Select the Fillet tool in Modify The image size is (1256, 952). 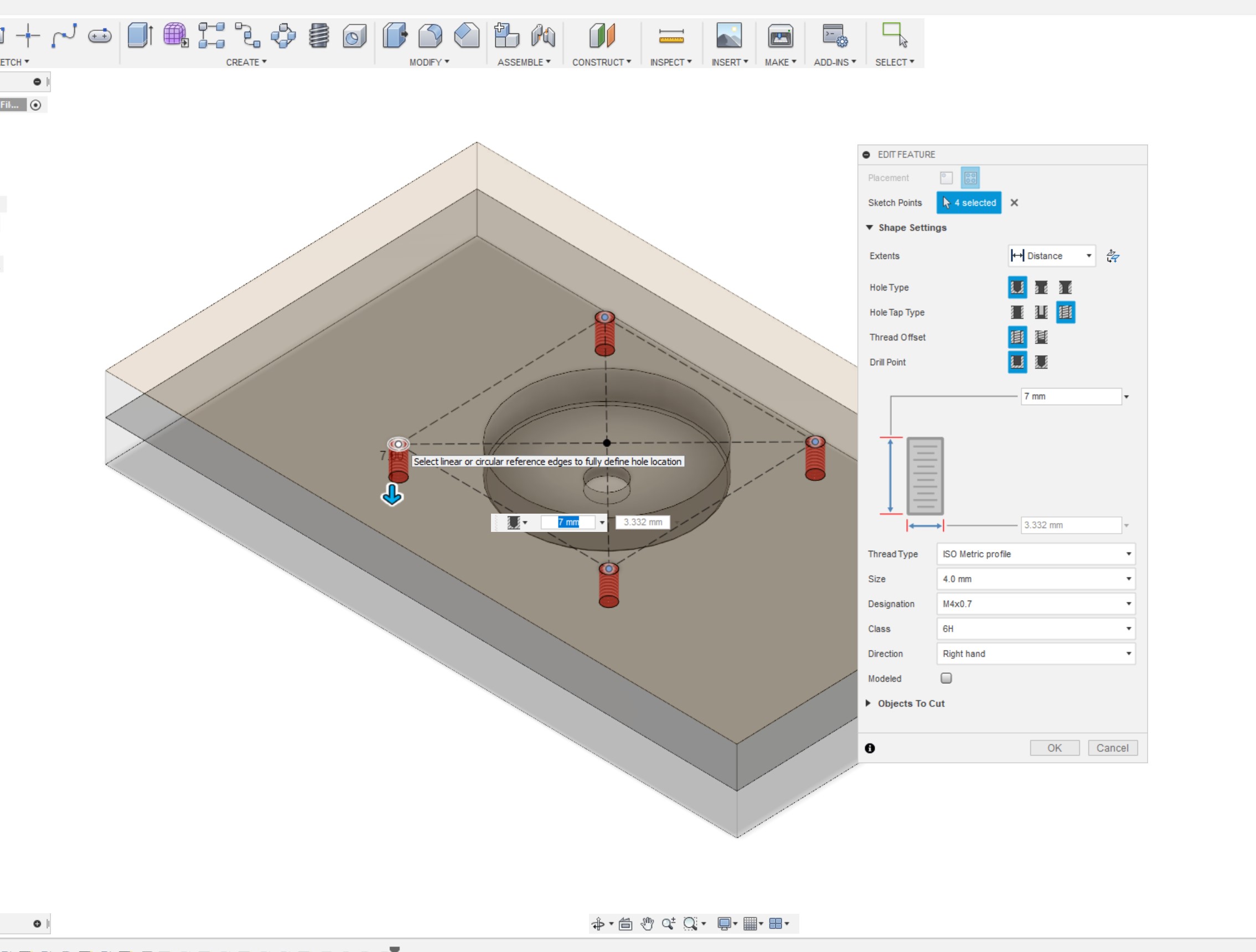pos(430,35)
